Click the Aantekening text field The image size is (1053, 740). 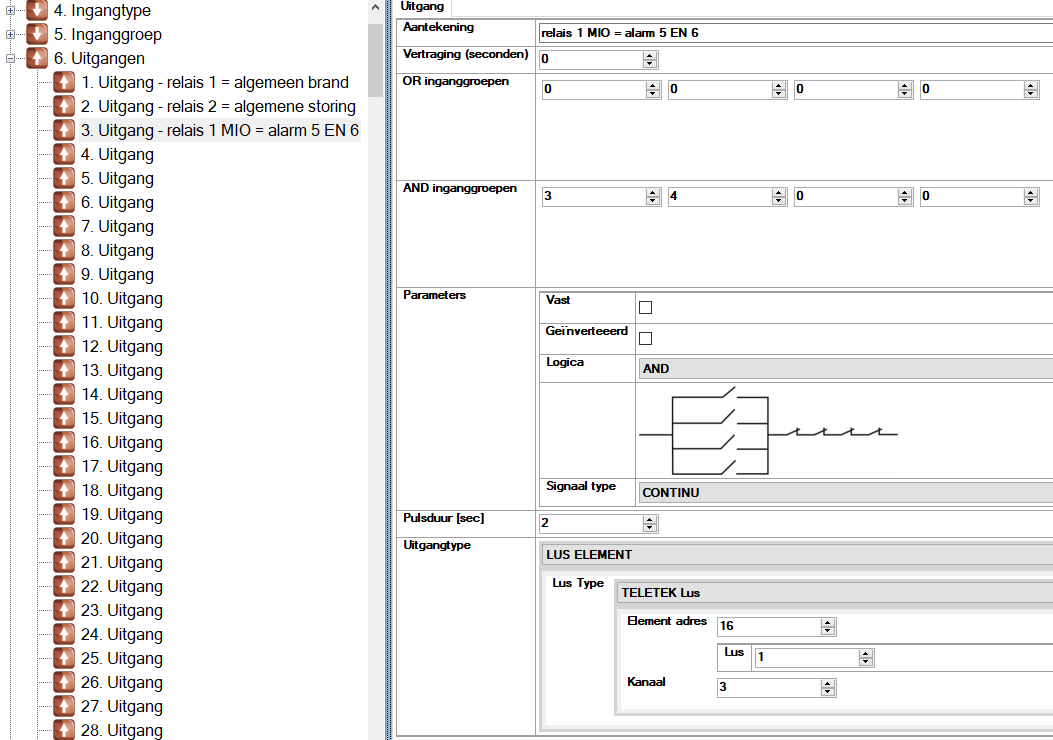[x=793, y=33]
